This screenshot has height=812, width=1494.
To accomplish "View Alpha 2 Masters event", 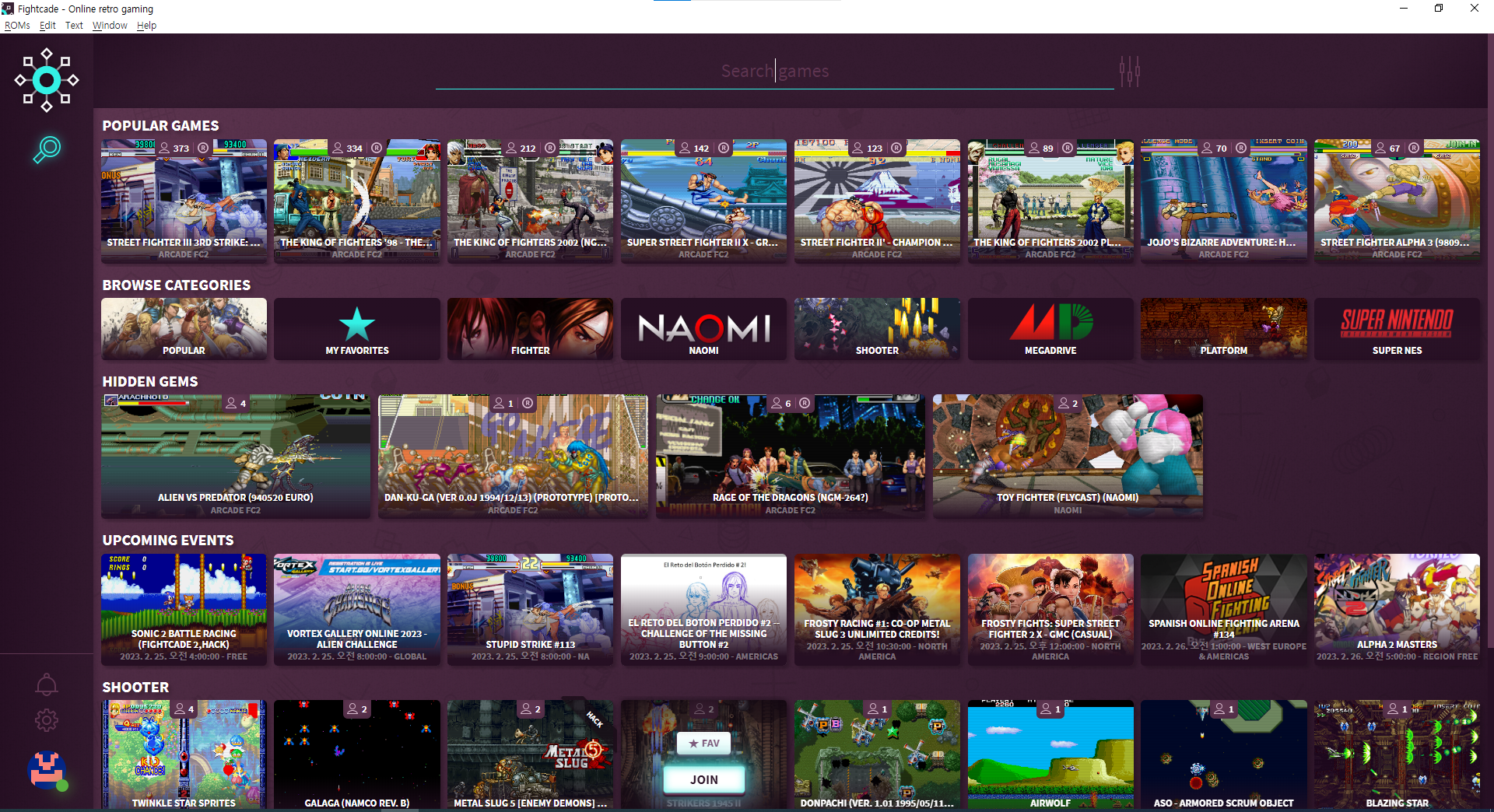I will [1397, 609].
